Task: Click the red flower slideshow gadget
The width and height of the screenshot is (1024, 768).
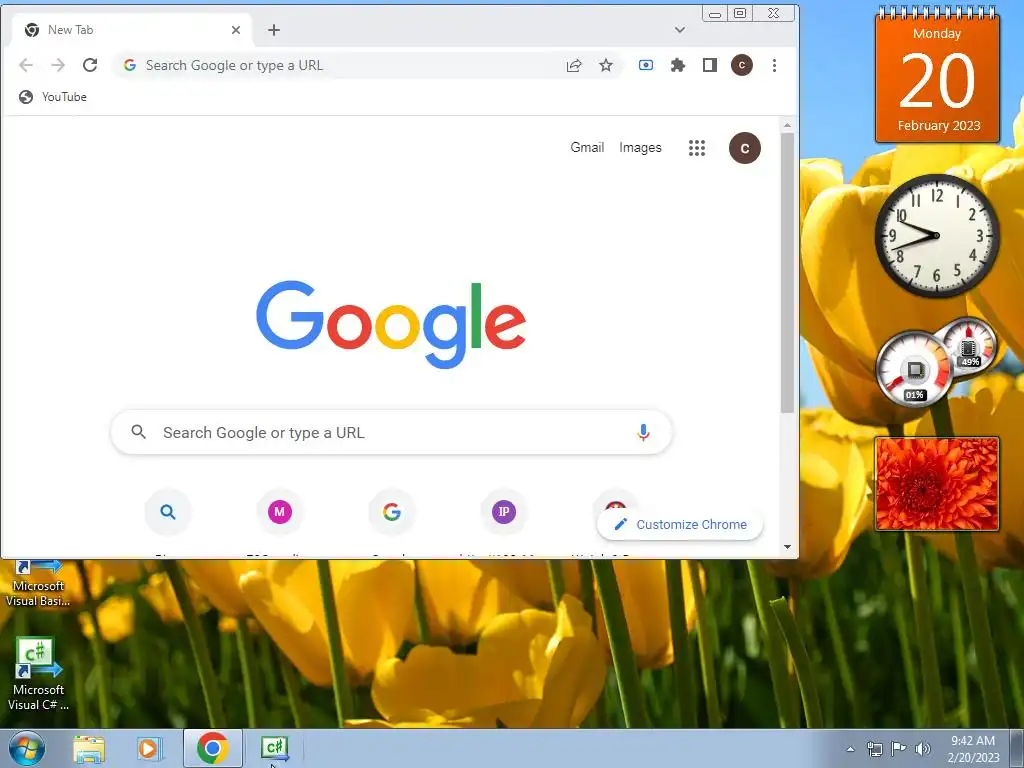Action: (936, 484)
